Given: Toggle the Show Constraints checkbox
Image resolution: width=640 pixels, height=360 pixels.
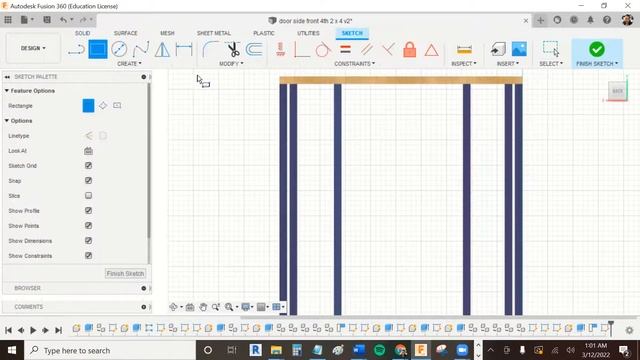Looking at the screenshot, I should pos(88,256).
